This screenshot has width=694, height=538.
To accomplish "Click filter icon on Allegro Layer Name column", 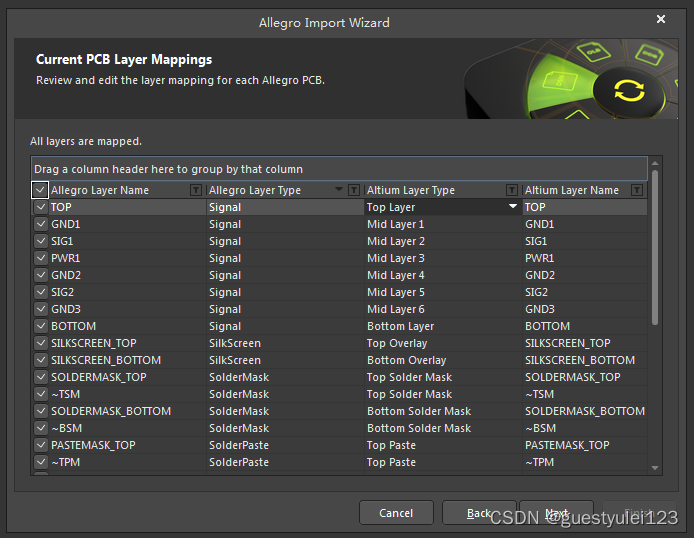I will (x=196, y=190).
